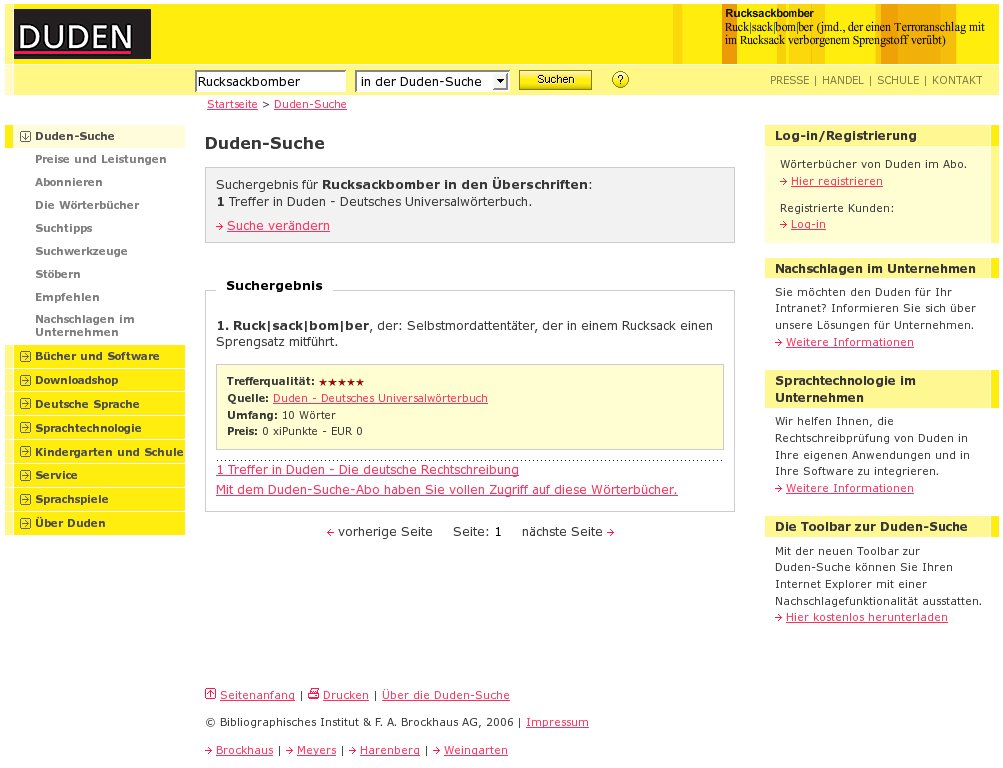
Task: Open Die Wörterbücher sidebar item
Action: pos(87,205)
